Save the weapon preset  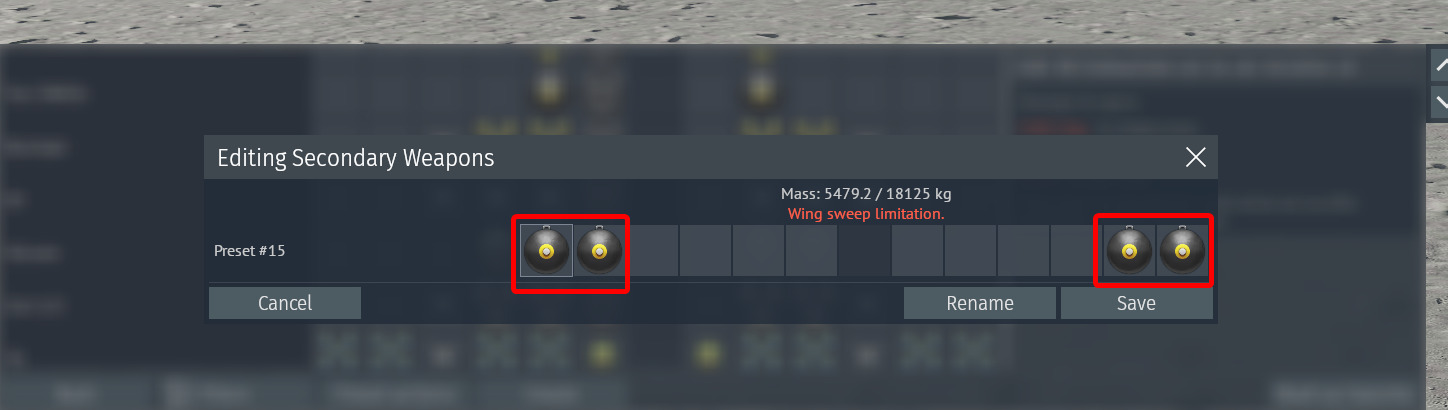click(1136, 303)
